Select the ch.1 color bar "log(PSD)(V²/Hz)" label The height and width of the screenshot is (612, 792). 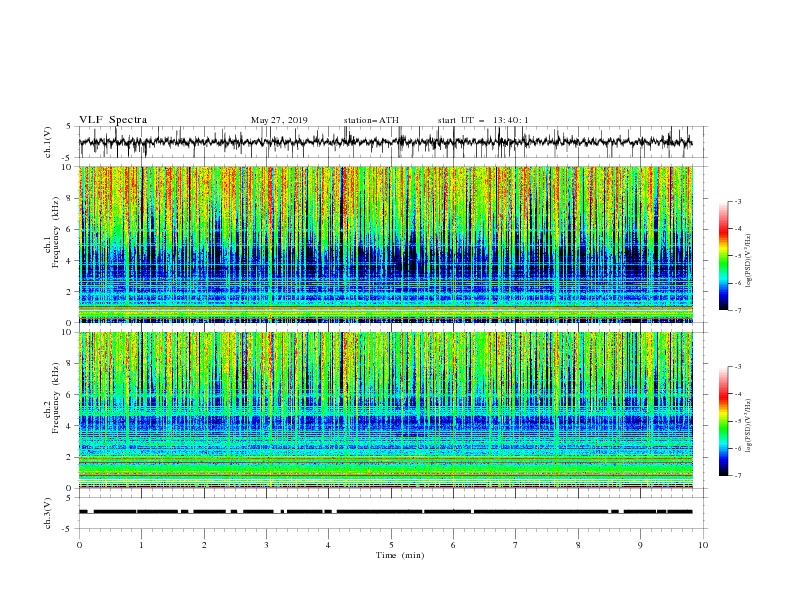748,261
